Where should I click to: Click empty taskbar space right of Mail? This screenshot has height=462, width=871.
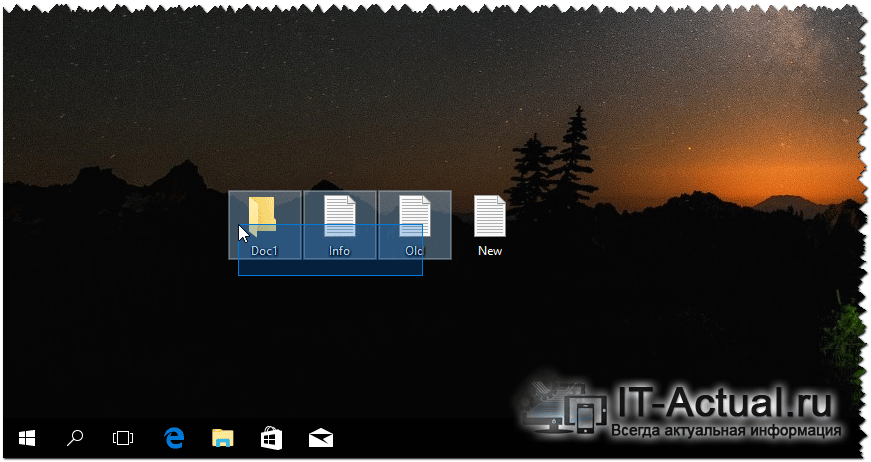[420, 438]
